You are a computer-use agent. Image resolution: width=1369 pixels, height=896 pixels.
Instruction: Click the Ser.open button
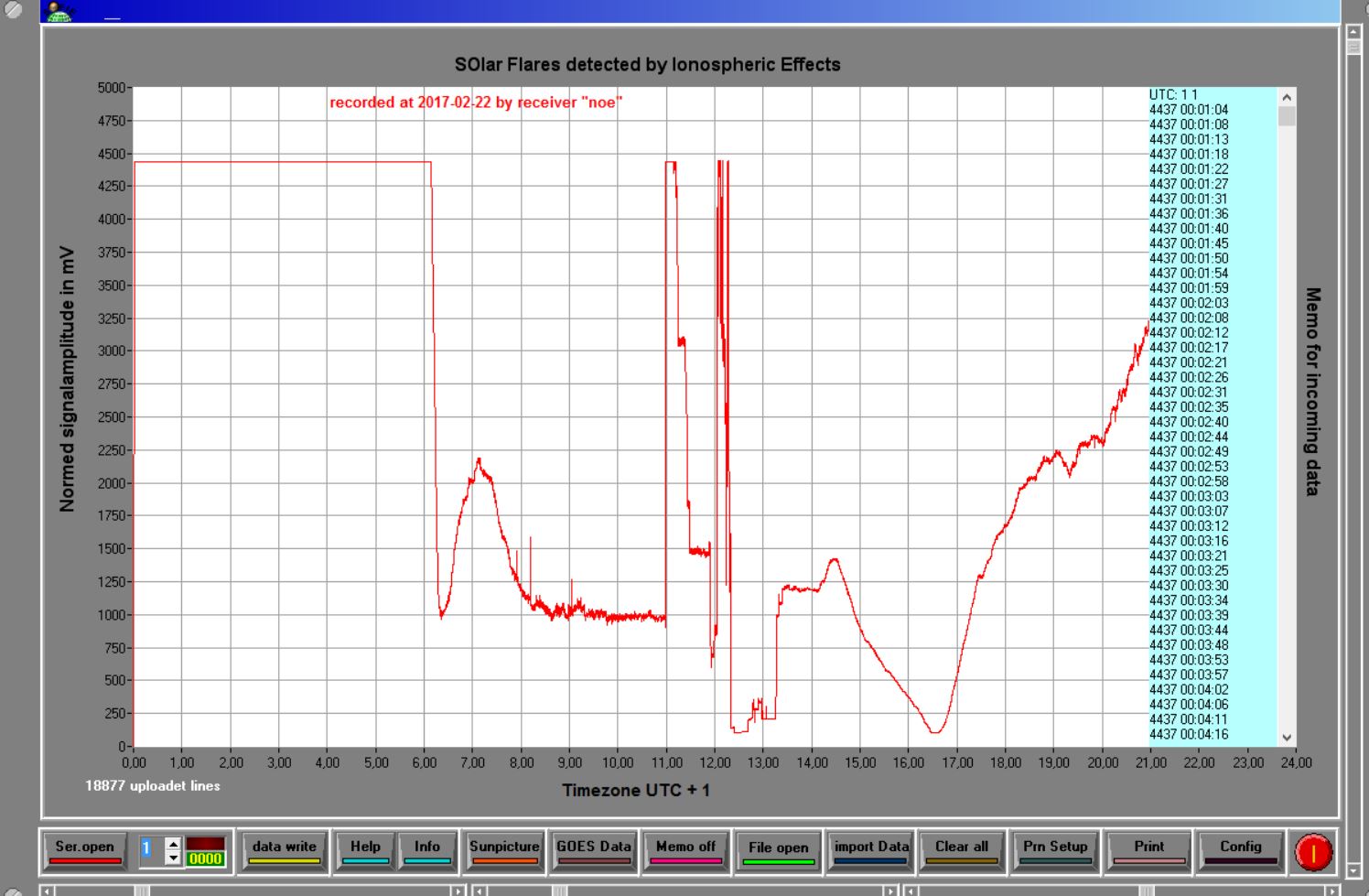click(84, 850)
